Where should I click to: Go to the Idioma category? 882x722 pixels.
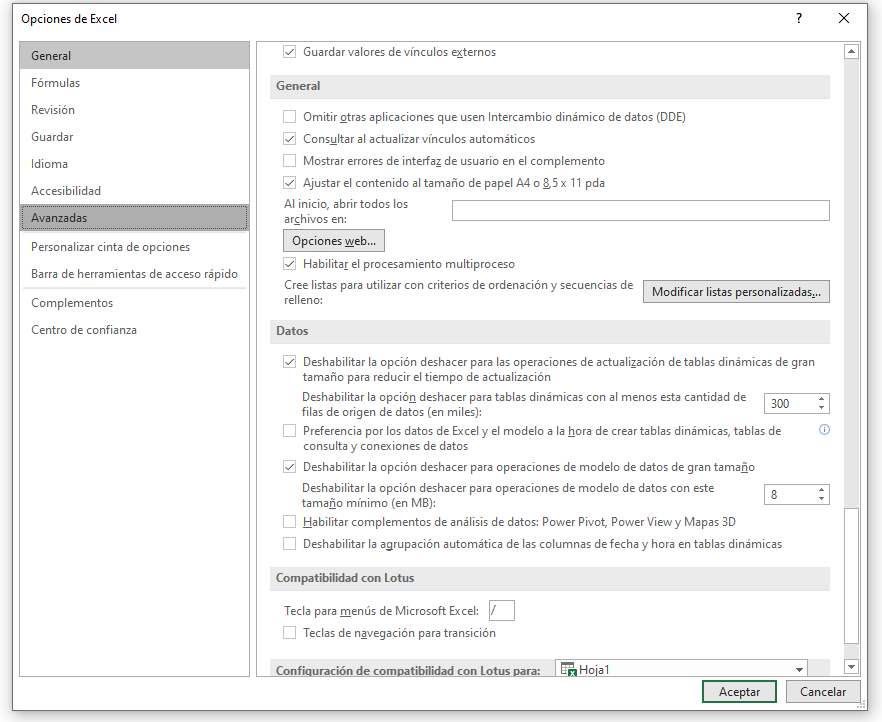(x=134, y=164)
